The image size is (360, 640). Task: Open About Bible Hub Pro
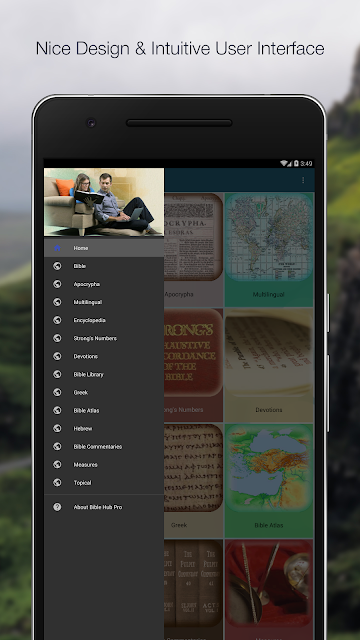click(104, 507)
